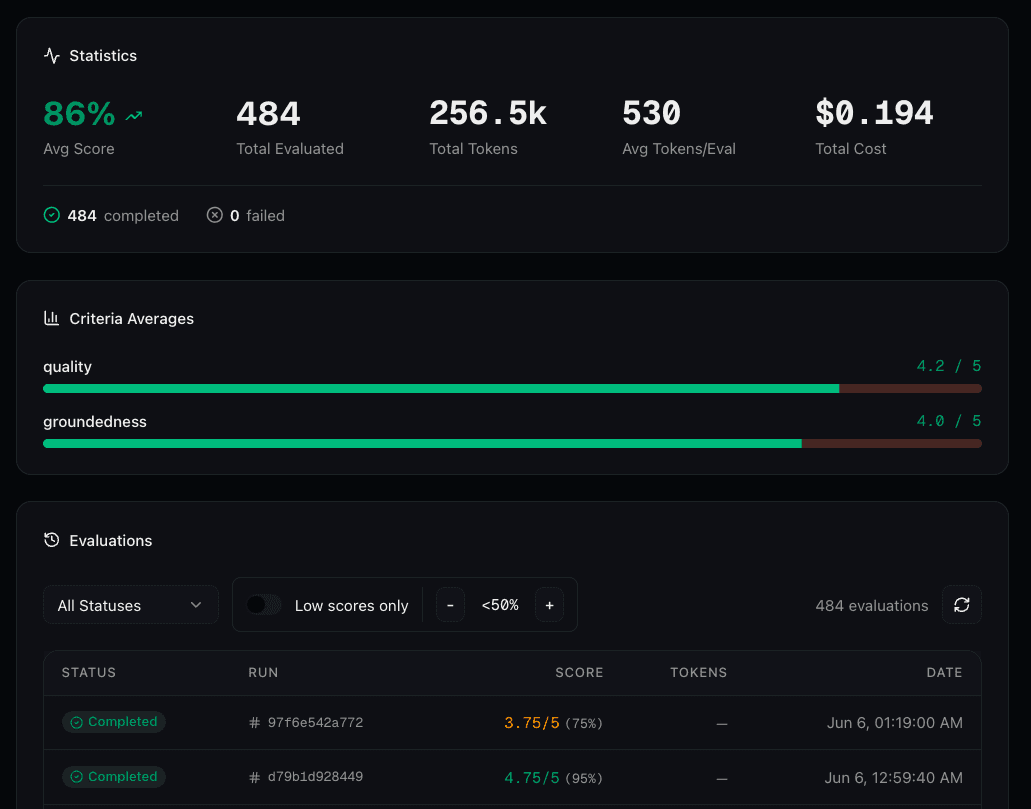Refresh the evaluations list
Image resolution: width=1031 pixels, height=809 pixels.
point(961,604)
